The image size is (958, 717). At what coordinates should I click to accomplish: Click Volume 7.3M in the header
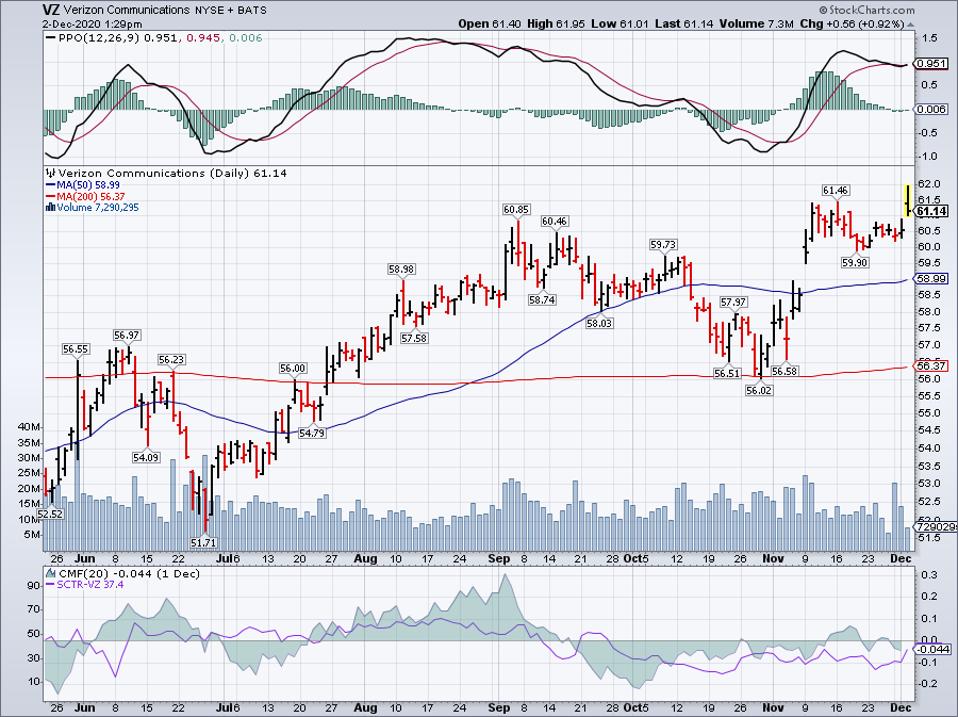(x=756, y=24)
